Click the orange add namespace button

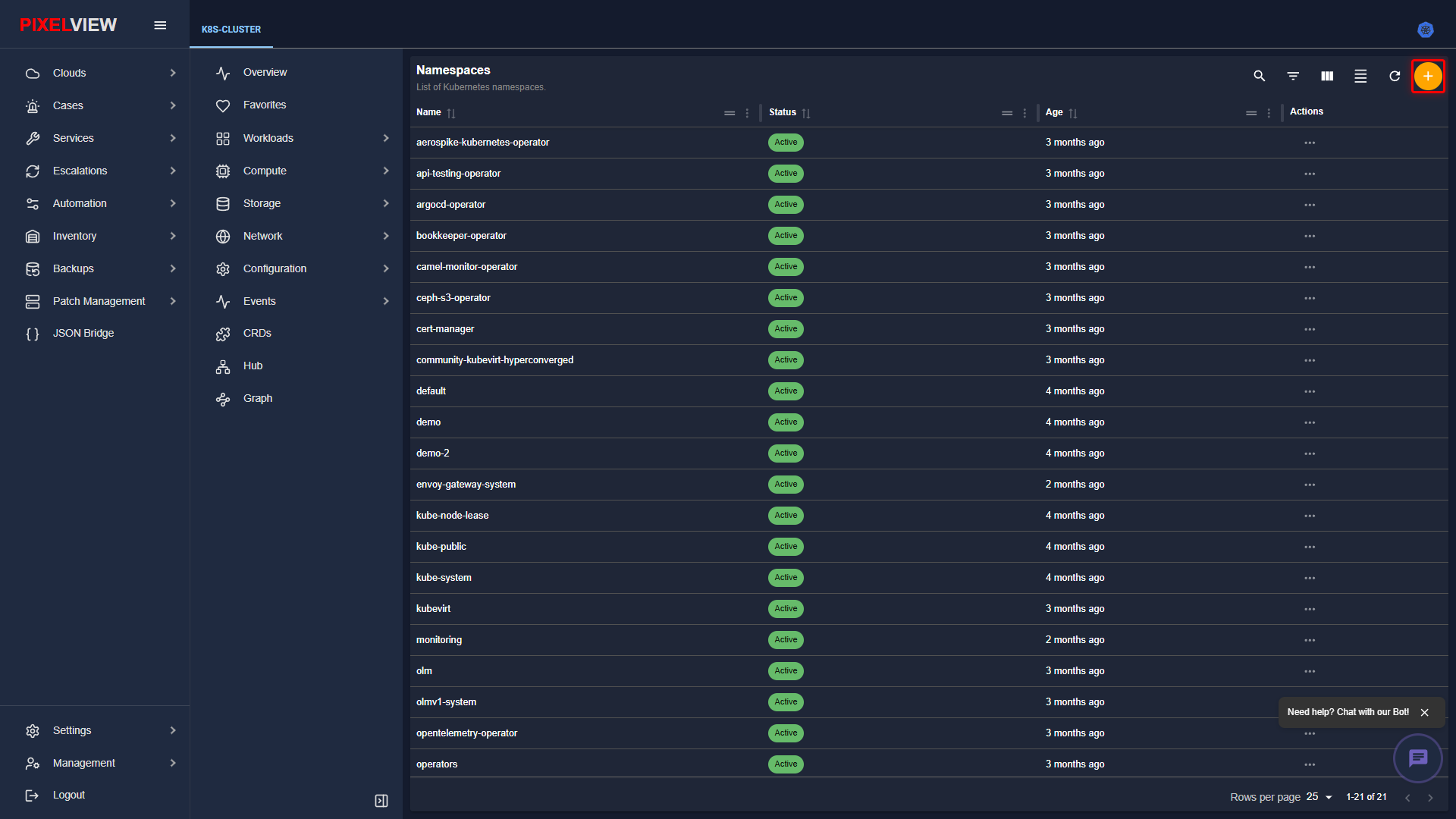pos(1427,76)
